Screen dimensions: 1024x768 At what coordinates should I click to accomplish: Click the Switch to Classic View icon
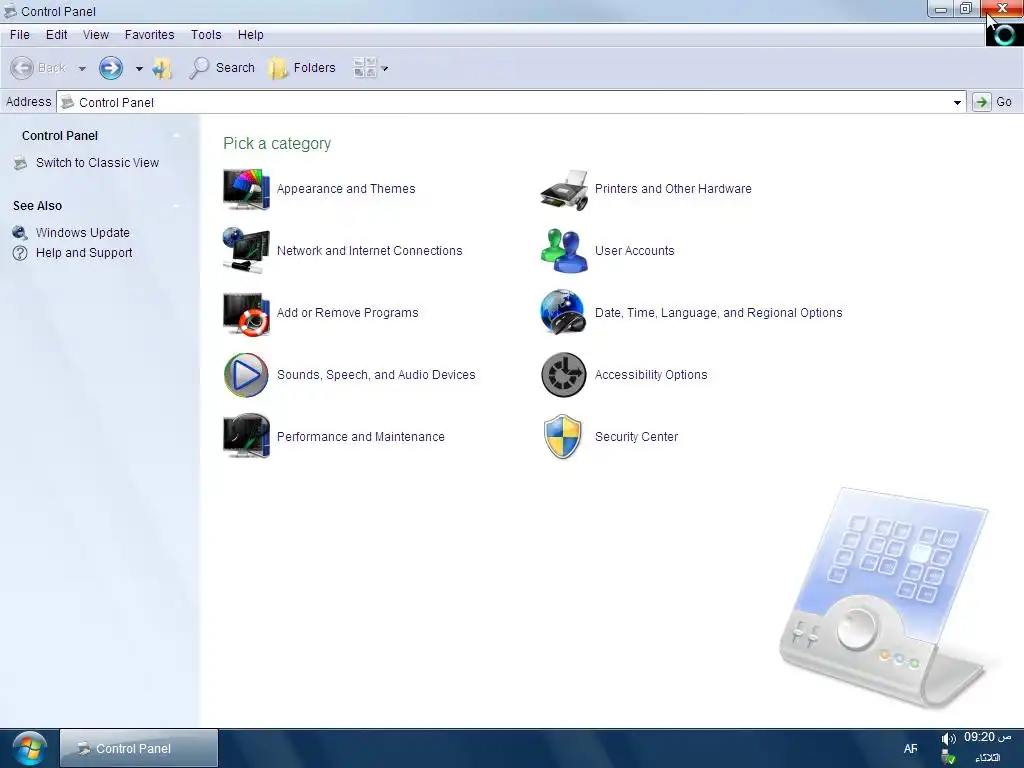[20, 163]
